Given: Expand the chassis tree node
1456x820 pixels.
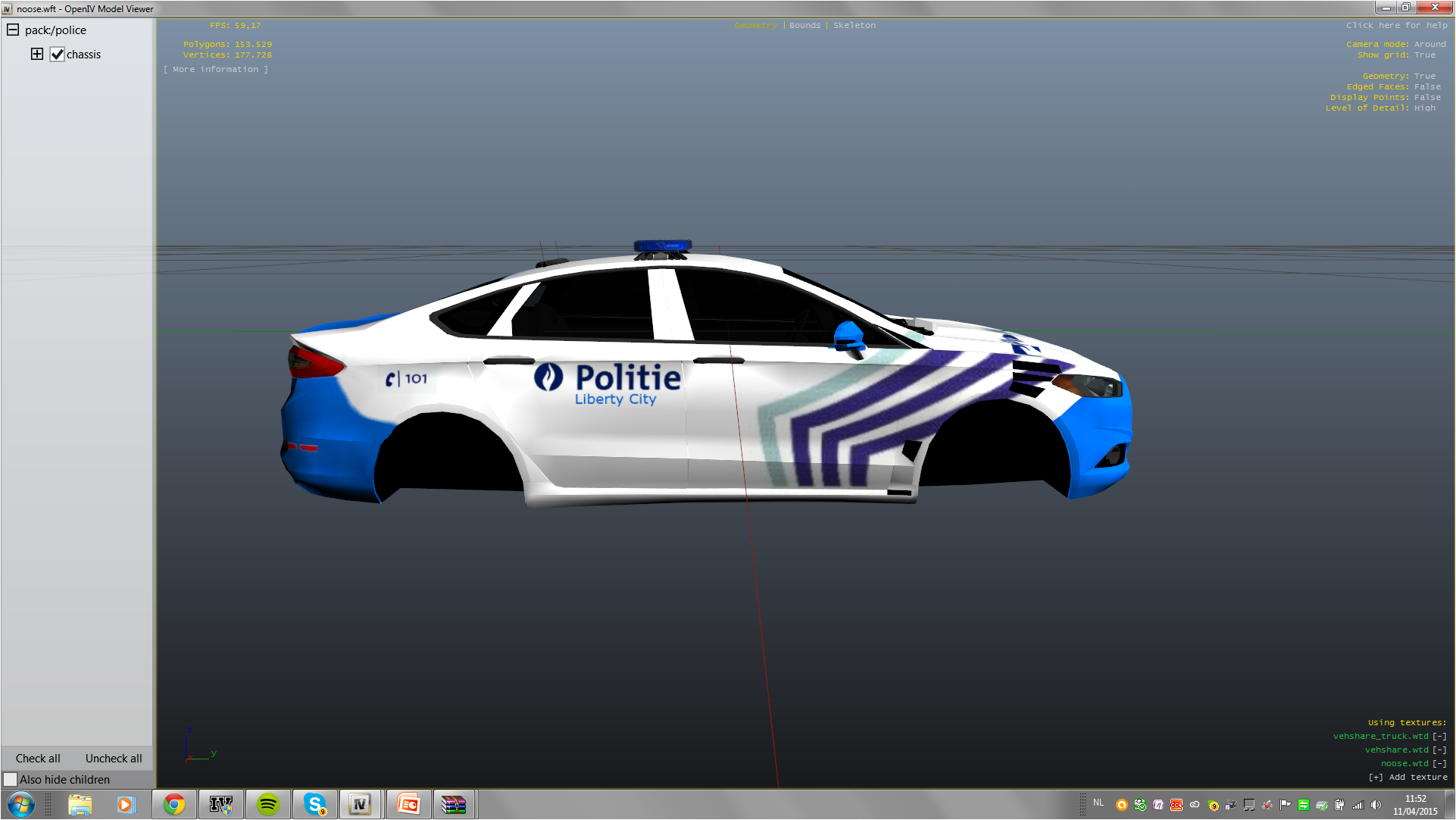Looking at the screenshot, I should pyautogui.click(x=37, y=54).
